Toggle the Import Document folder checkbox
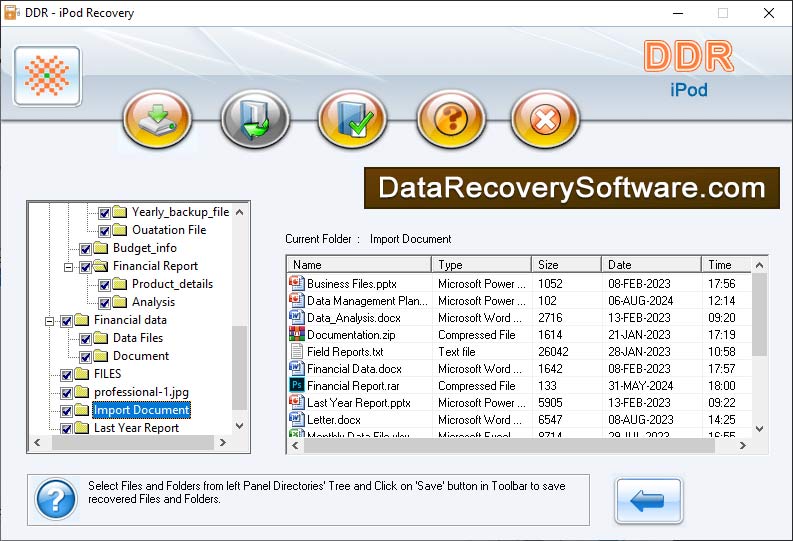The image size is (793, 541). coord(67,410)
